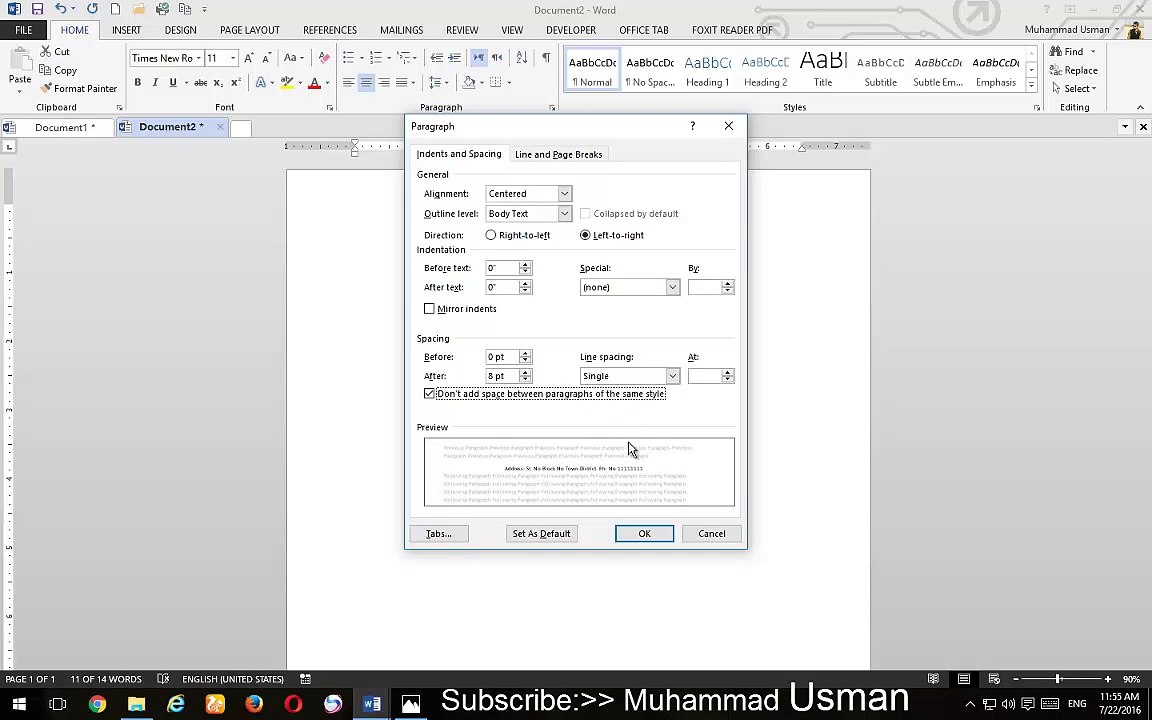
Task: Apply strikethrough formatting
Action: coord(201,83)
